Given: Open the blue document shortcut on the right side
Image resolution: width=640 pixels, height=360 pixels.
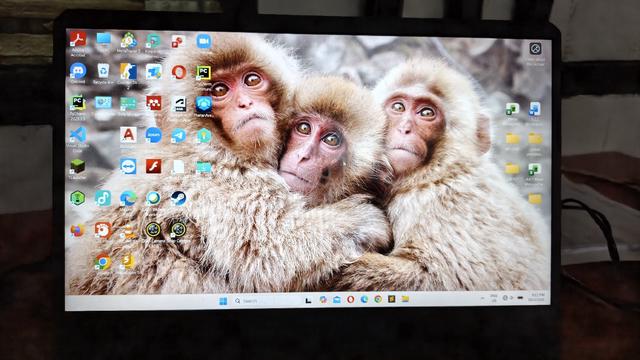Looking at the screenshot, I should pyautogui.click(x=534, y=109).
